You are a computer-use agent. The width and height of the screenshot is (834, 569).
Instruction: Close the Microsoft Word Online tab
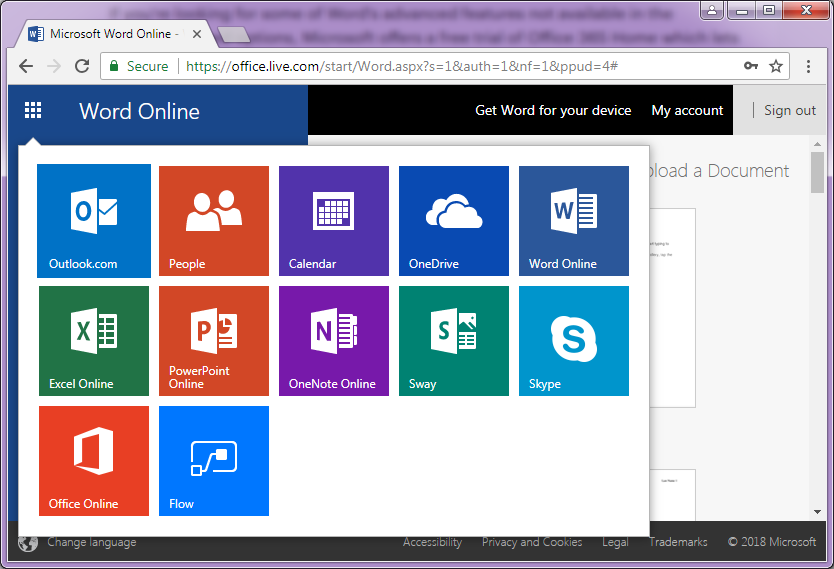[197, 34]
